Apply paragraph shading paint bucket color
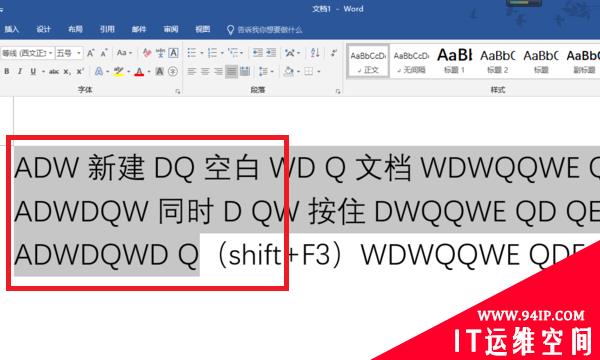This screenshot has height=360, width=600. (x=289, y=72)
